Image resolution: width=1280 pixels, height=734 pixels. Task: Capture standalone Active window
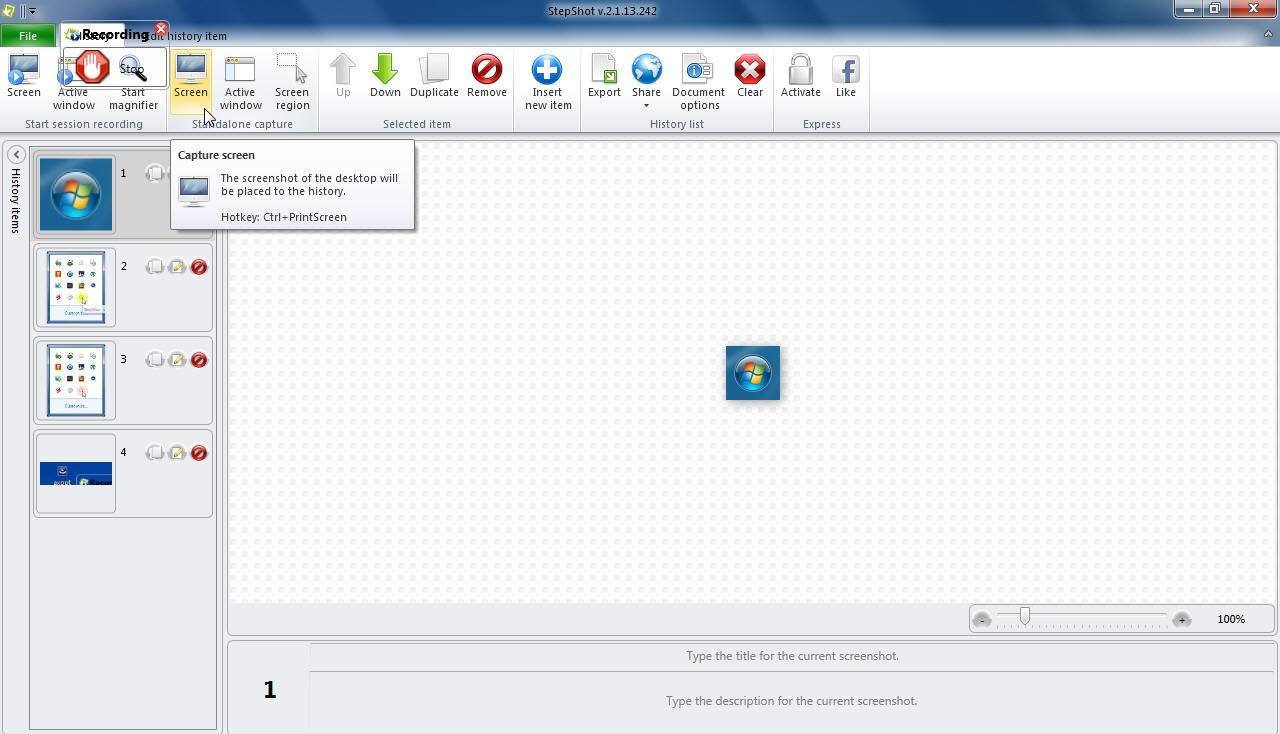point(240,83)
